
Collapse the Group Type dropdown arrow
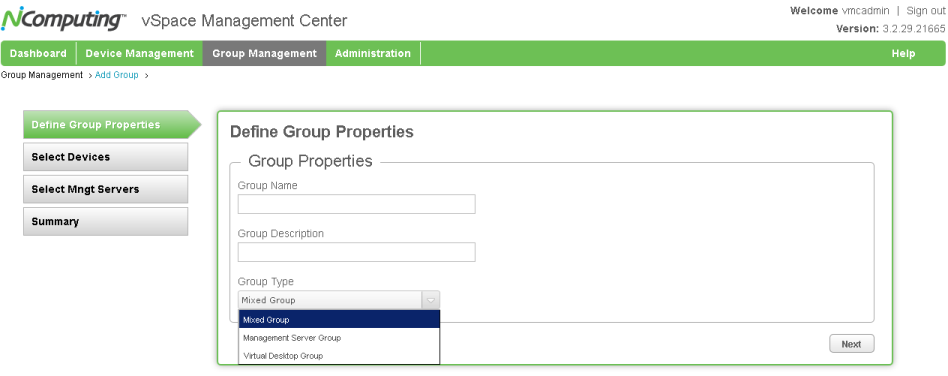pyautogui.click(x=430, y=300)
